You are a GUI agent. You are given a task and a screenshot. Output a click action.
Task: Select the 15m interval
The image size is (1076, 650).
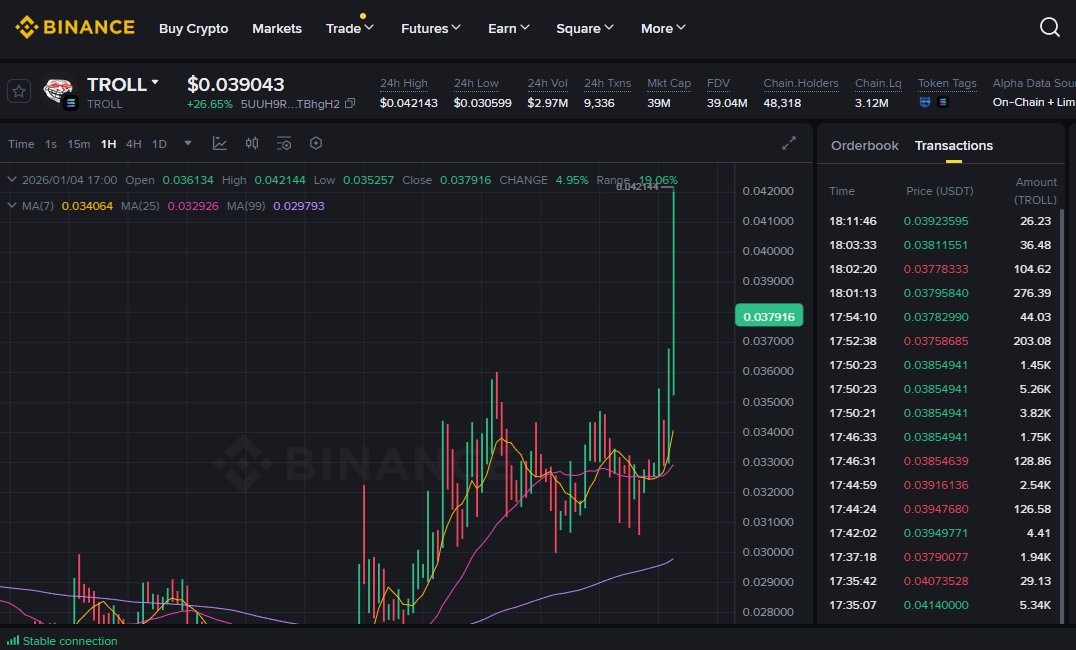[78, 144]
